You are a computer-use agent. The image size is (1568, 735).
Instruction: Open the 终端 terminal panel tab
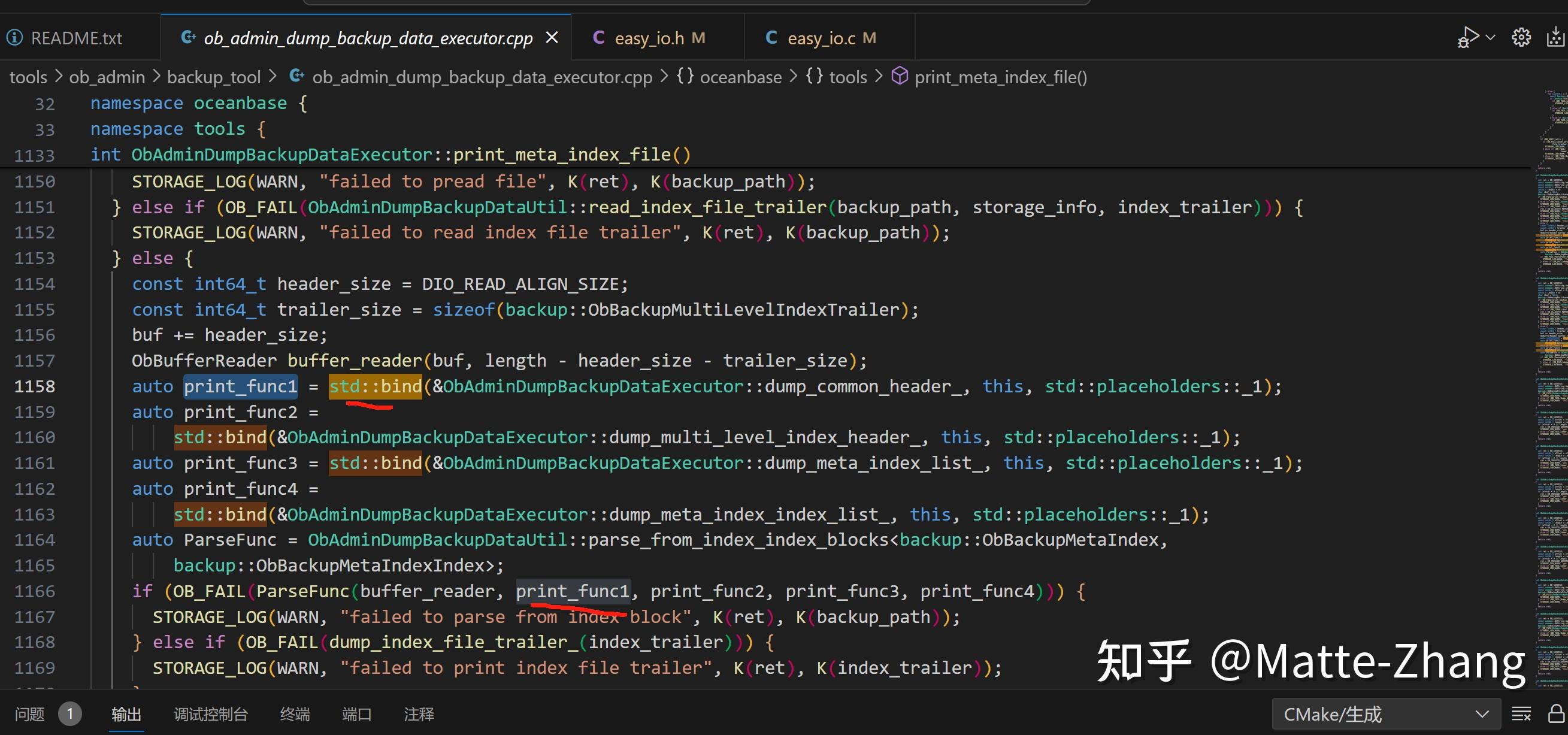(295, 713)
